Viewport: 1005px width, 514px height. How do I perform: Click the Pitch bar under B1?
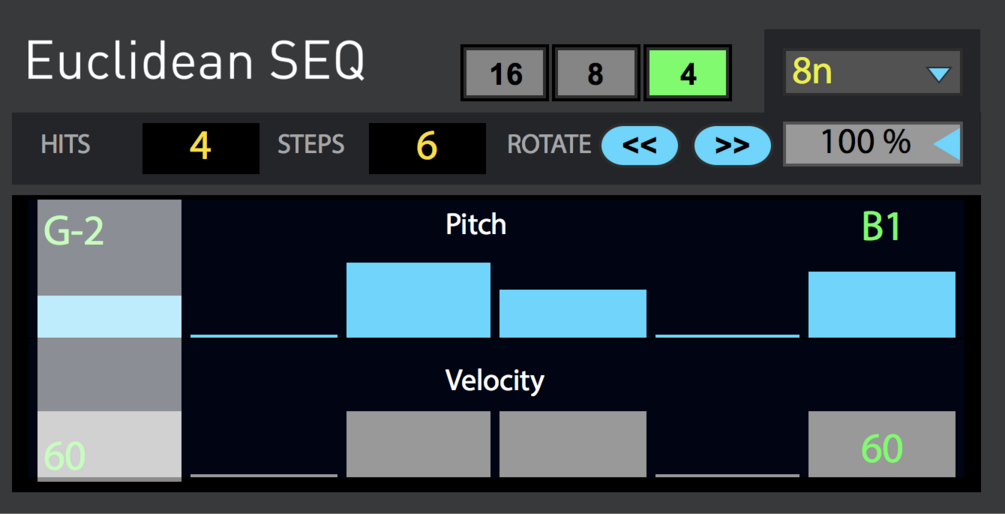[881, 304]
